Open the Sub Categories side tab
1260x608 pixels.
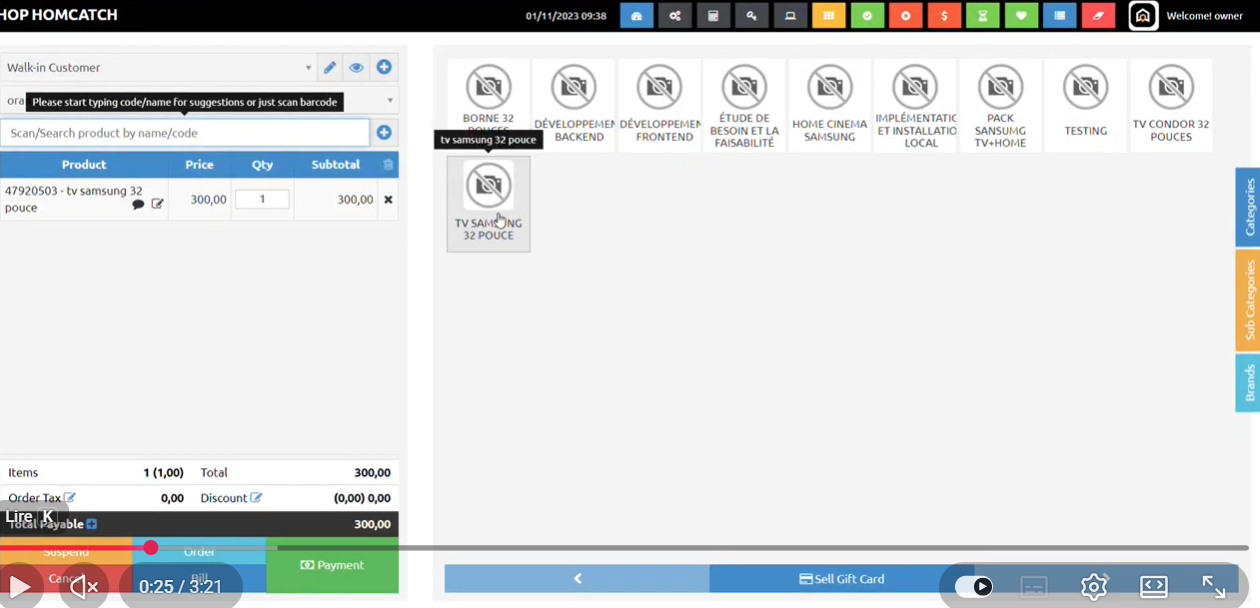(1248, 300)
